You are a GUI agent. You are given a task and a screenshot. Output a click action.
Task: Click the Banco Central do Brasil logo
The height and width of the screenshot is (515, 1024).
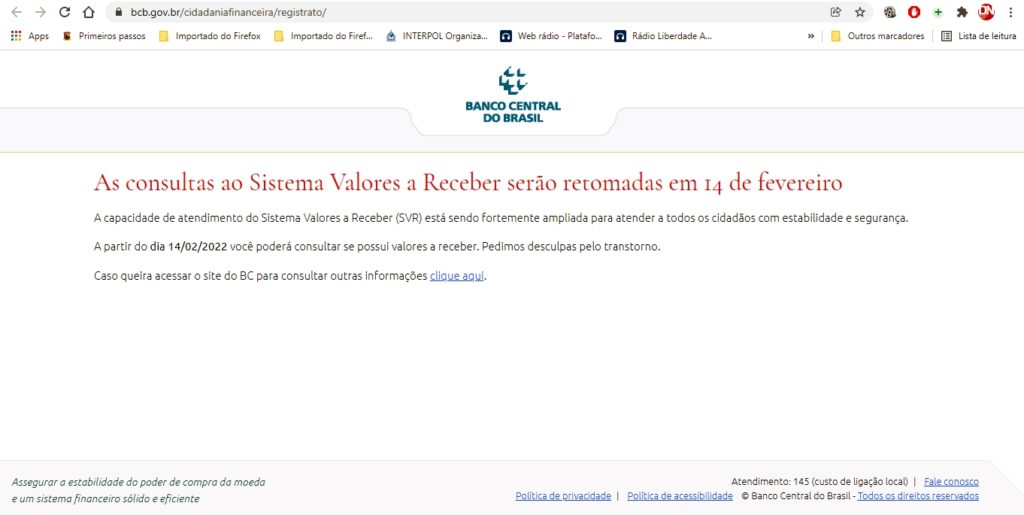pos(513,95)
